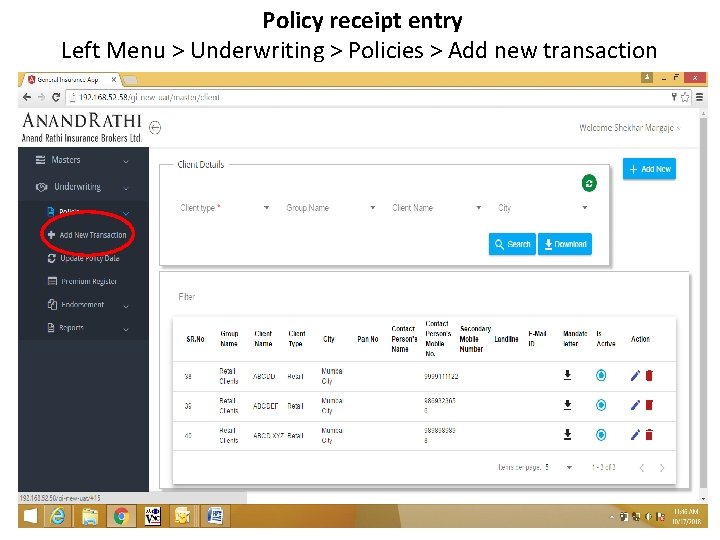Download mandate letter for client ABCDD

[568, 375]
